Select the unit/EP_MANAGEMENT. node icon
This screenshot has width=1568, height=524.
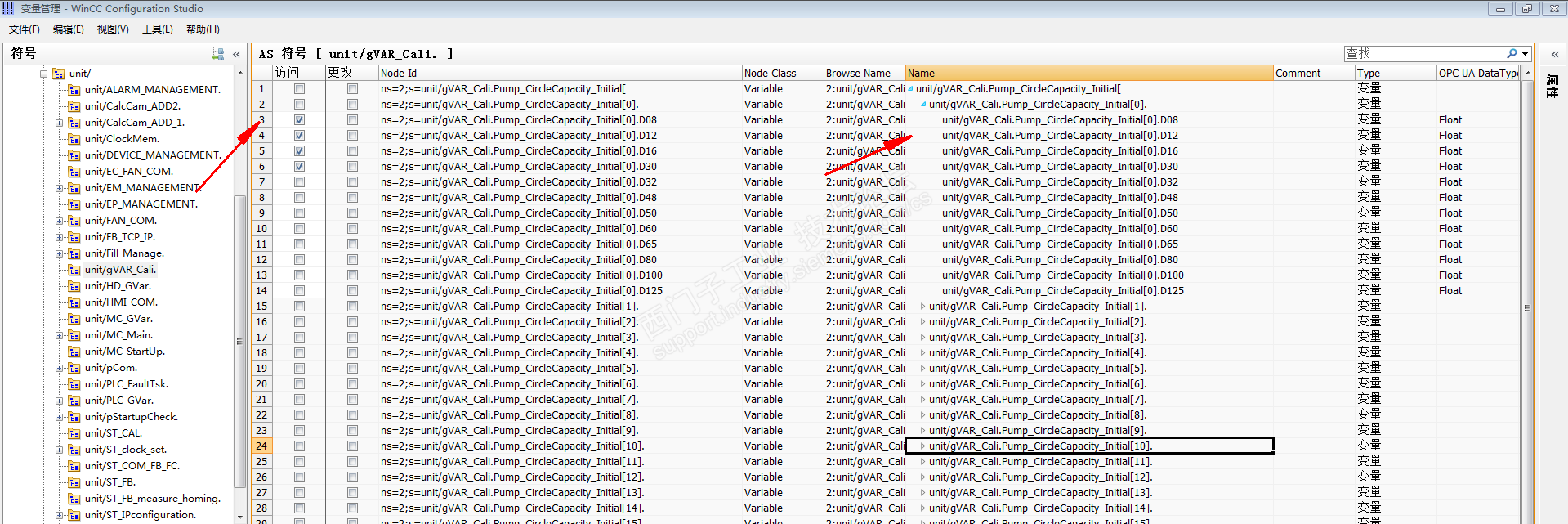(x=74, y=204)
